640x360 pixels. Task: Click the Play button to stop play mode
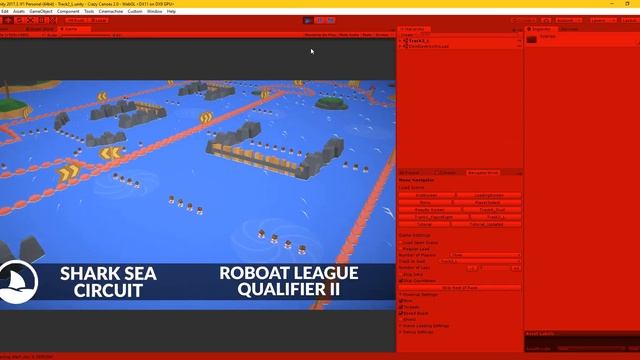coord(308,20)
